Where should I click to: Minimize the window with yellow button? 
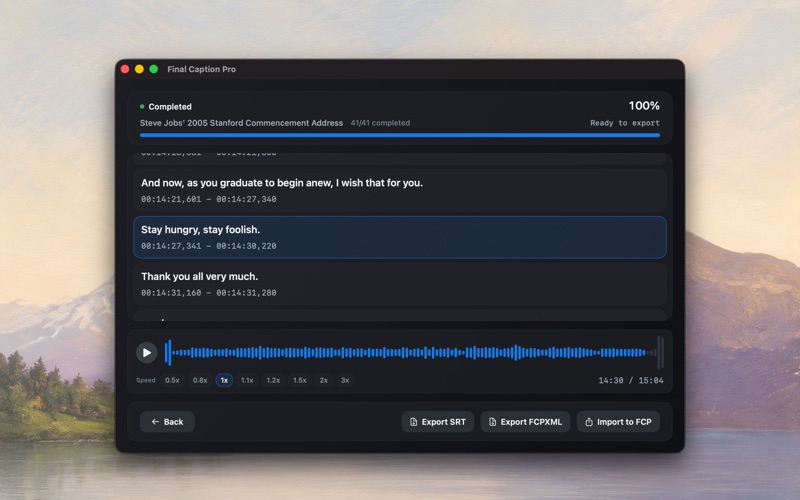click(139, 69)
